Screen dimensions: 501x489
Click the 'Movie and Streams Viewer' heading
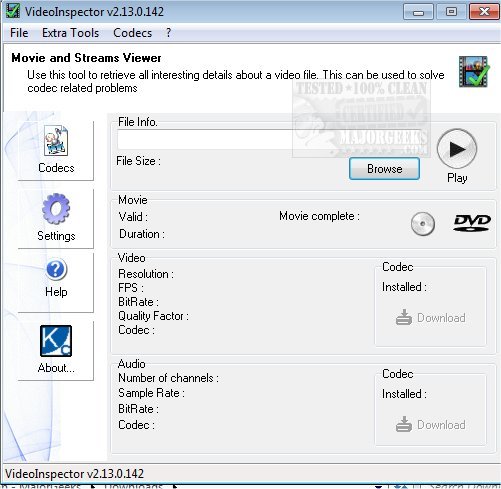coord(86,58)
